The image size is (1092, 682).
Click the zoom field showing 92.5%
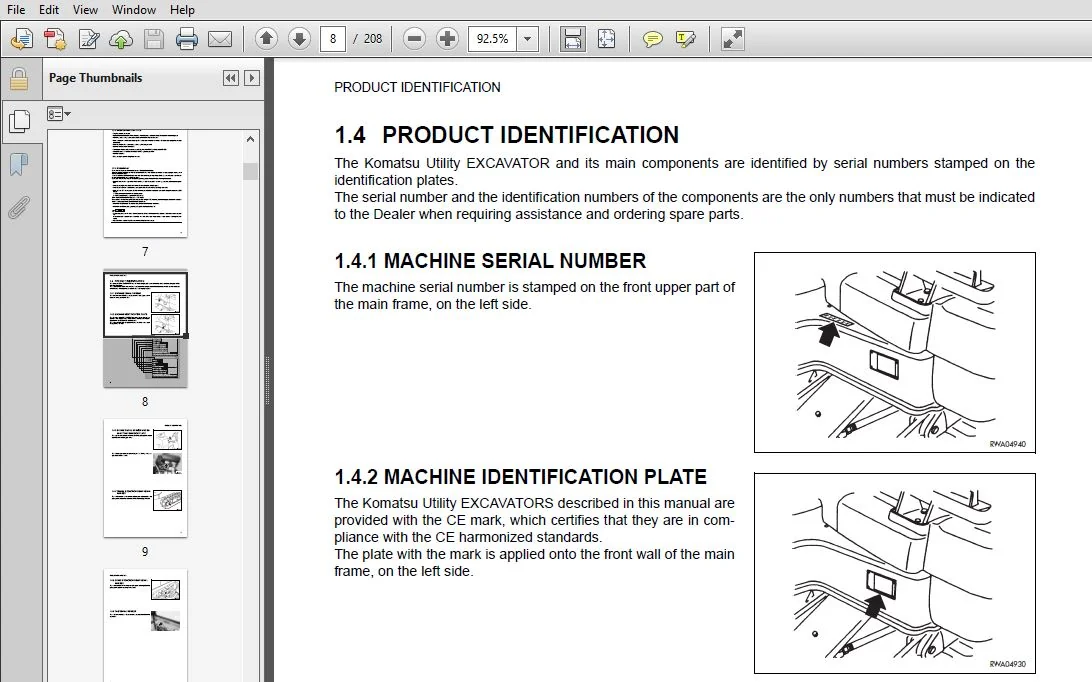(x=492, y=39)
